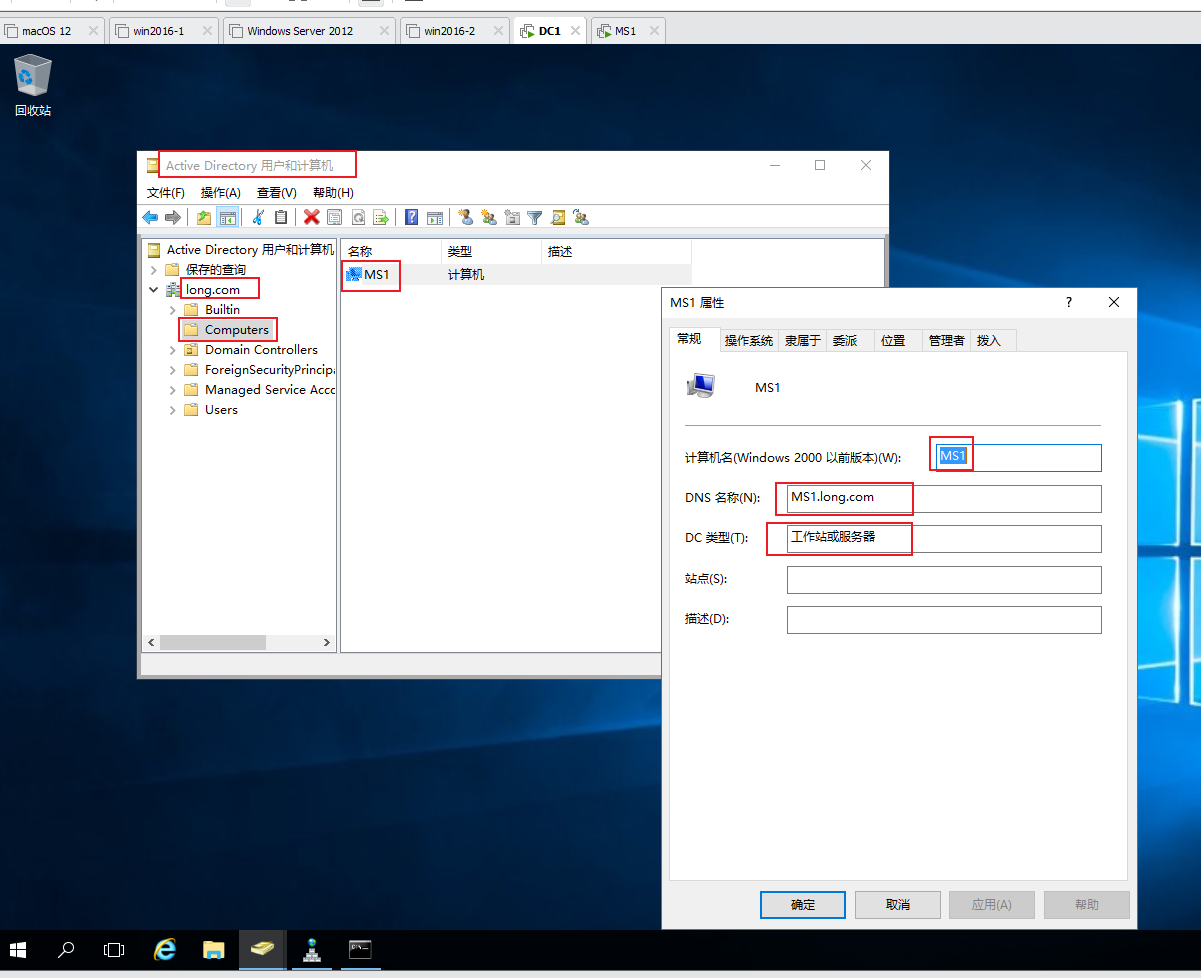Click the Forward arrow toolbar icon
Screen dimensions: 1201x978
[x=172, y=217]
